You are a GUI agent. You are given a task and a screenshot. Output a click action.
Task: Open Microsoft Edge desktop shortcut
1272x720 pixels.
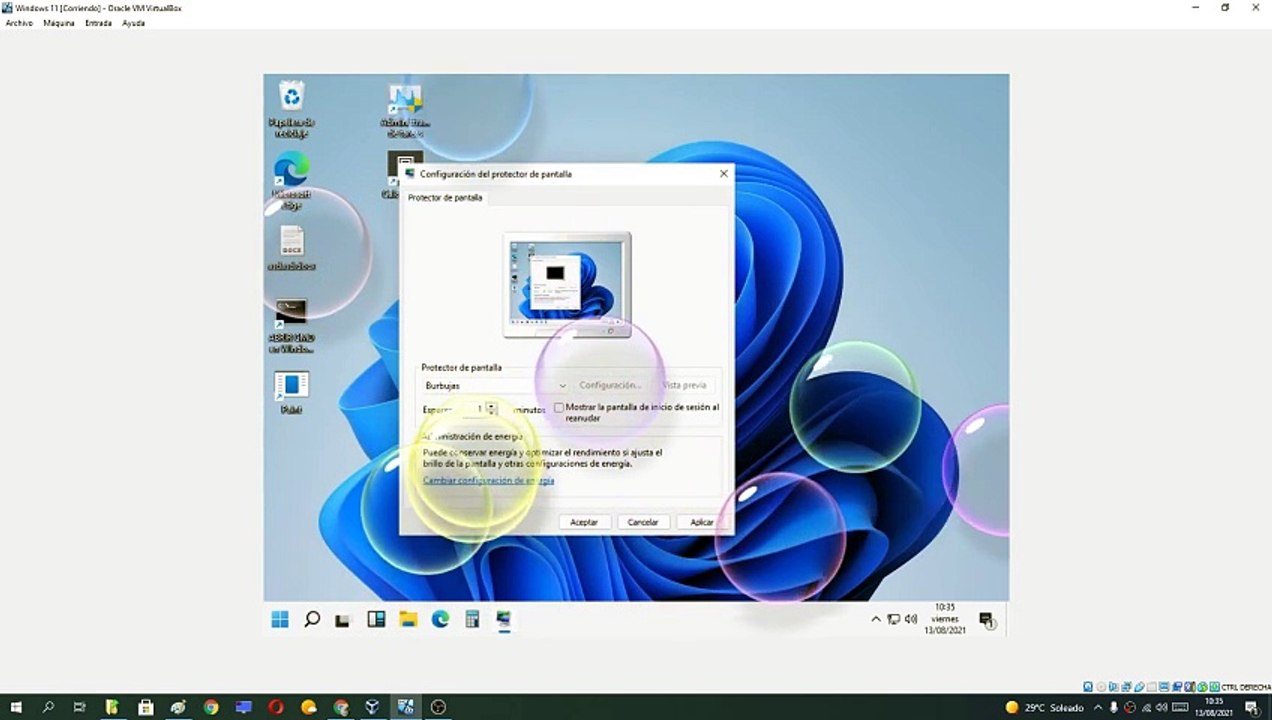[x=291, y=180]
